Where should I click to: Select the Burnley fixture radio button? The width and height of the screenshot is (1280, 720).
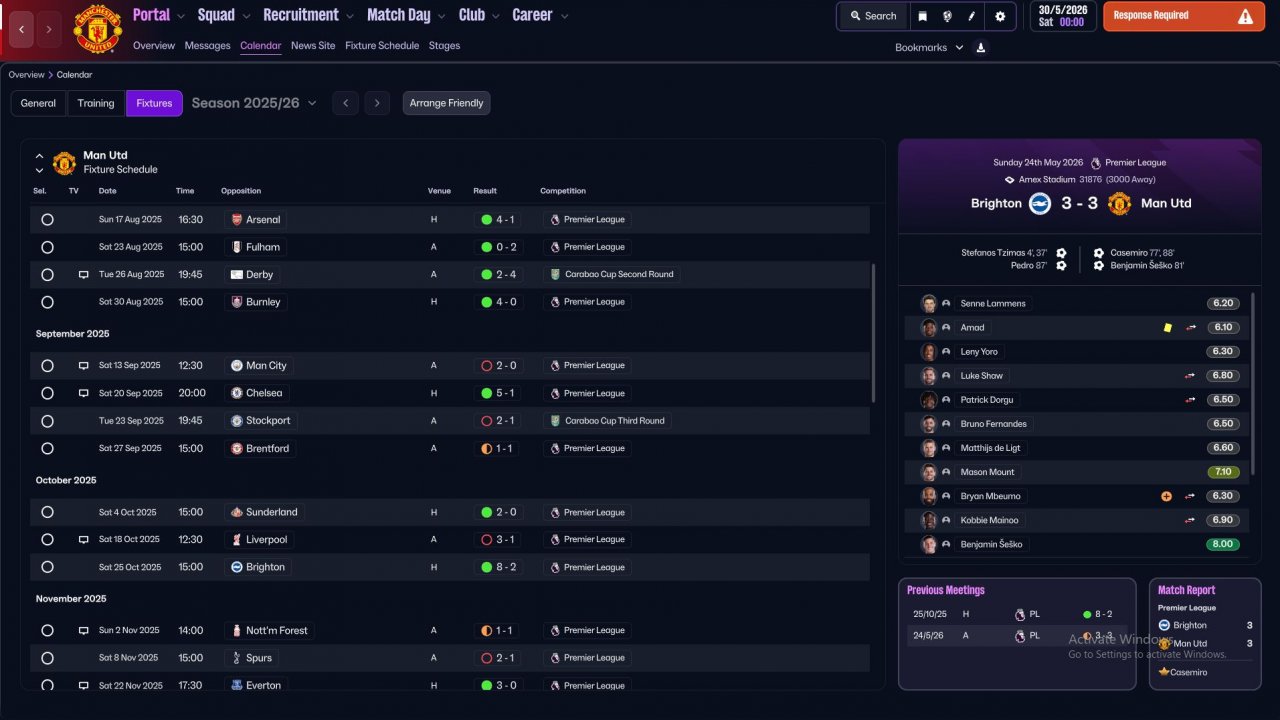click(x=47, y=302)
